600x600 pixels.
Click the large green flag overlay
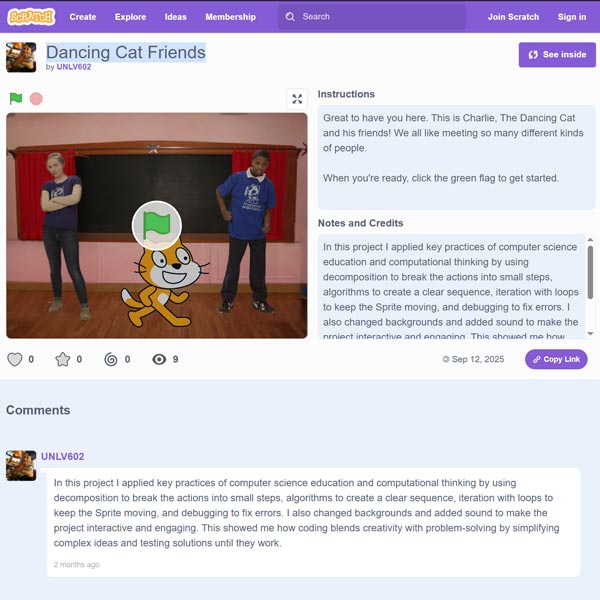[157, 225]
